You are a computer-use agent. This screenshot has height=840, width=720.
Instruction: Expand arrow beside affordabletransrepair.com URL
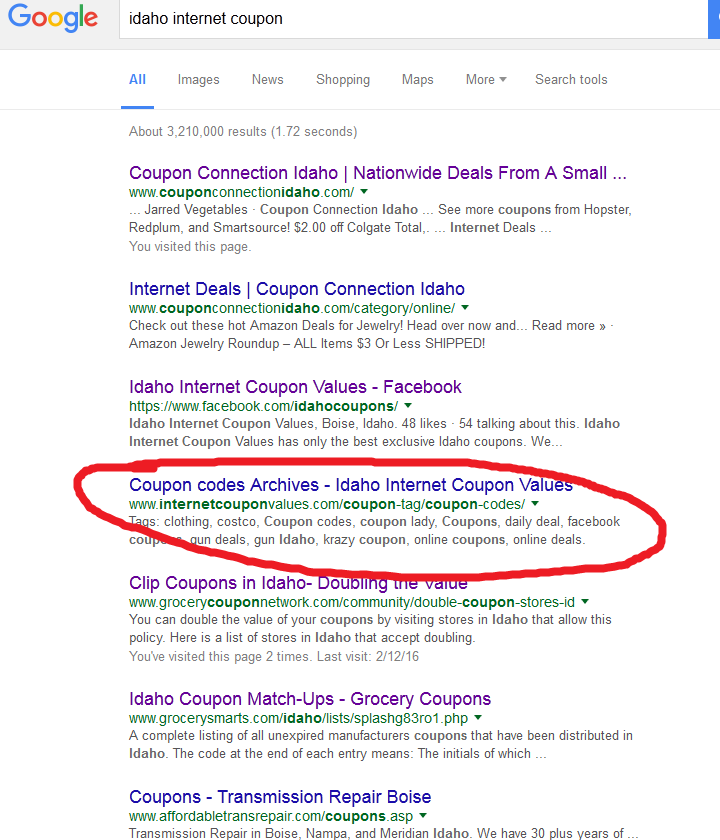[x=423, y=816]
